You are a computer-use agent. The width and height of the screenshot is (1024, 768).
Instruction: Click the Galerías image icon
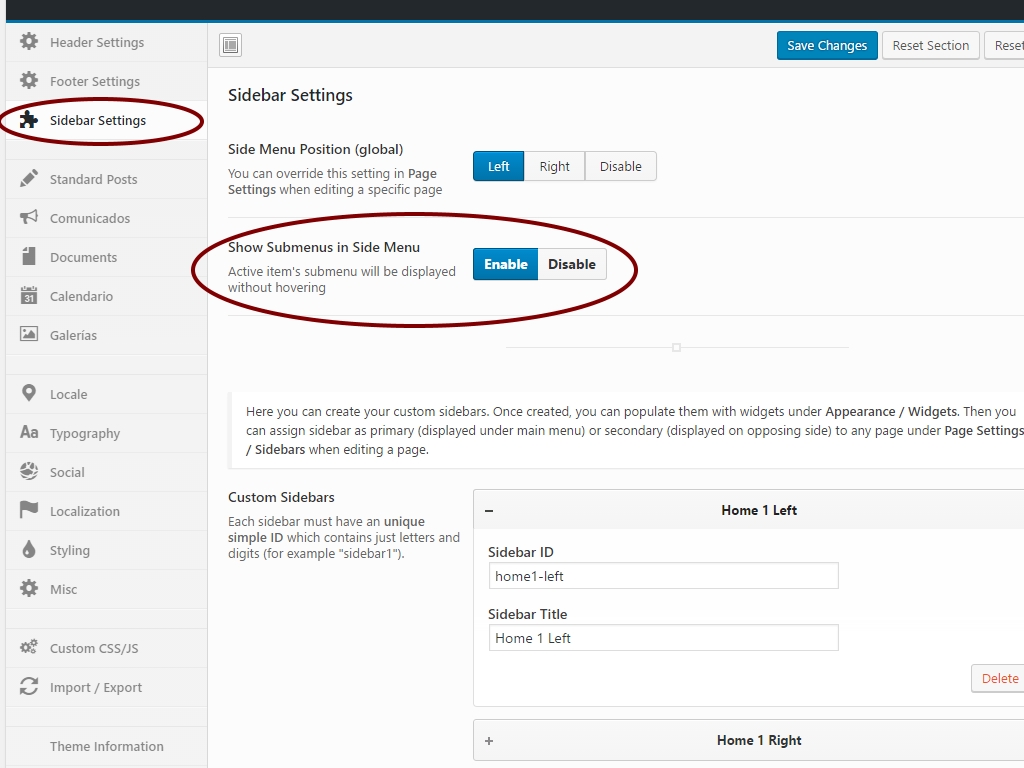[29, 335]
